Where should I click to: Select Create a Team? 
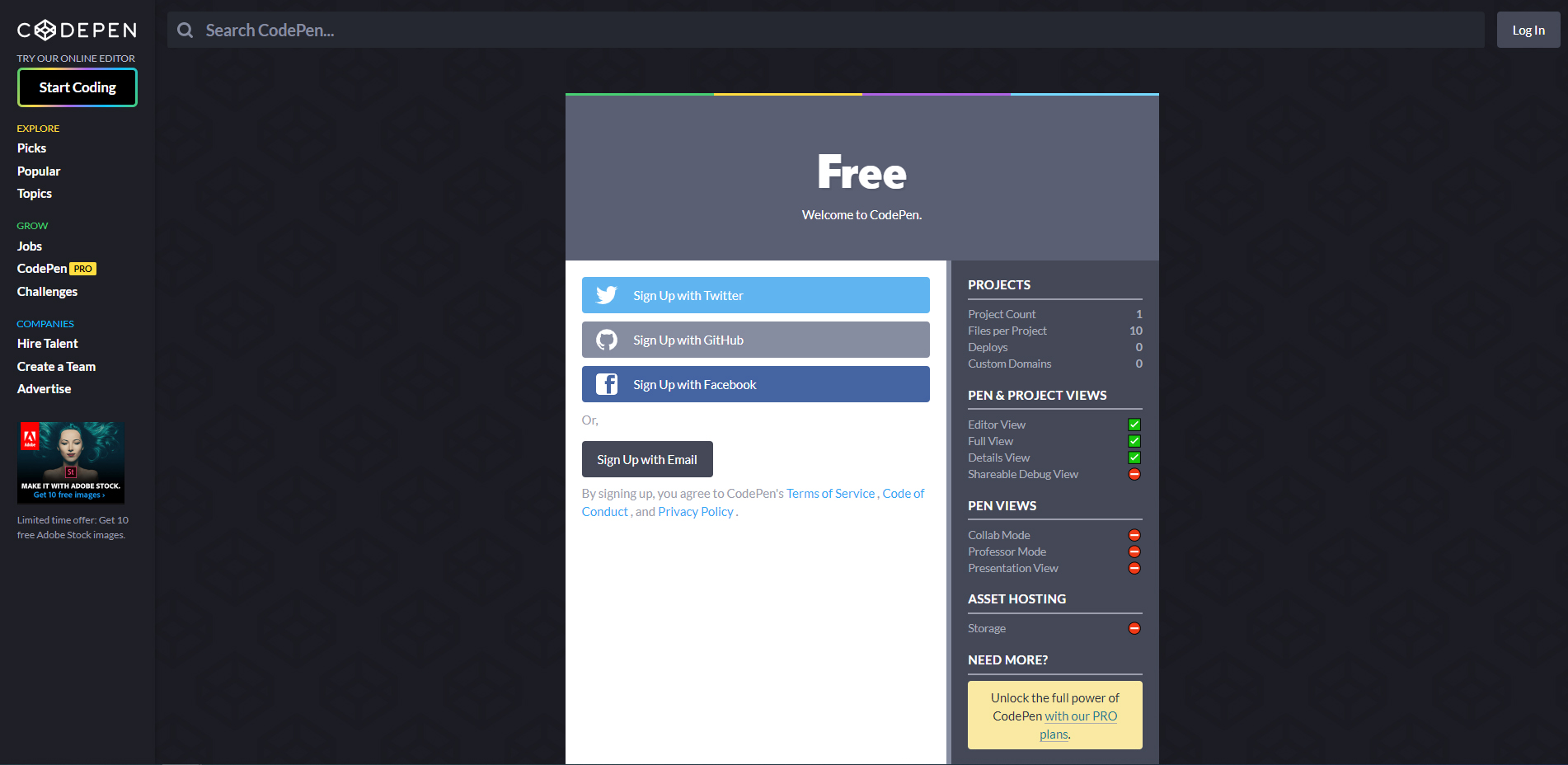click(56, 367)
